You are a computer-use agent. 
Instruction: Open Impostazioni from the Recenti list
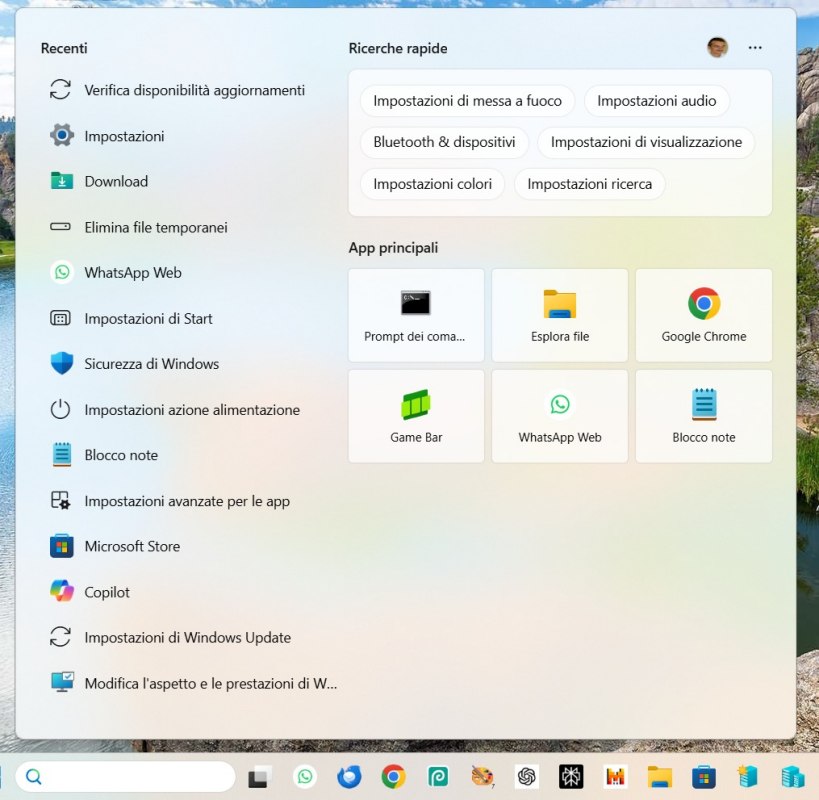125,135
